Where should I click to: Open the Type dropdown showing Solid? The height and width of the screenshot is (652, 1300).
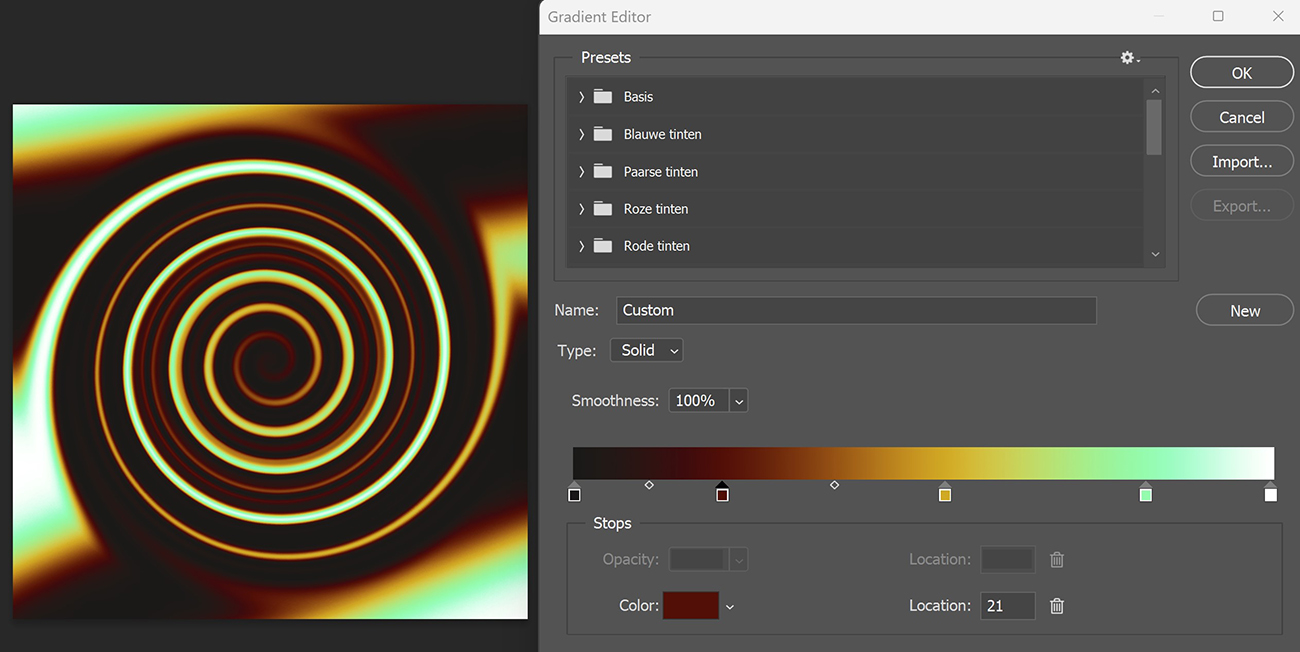click(646, 350)
